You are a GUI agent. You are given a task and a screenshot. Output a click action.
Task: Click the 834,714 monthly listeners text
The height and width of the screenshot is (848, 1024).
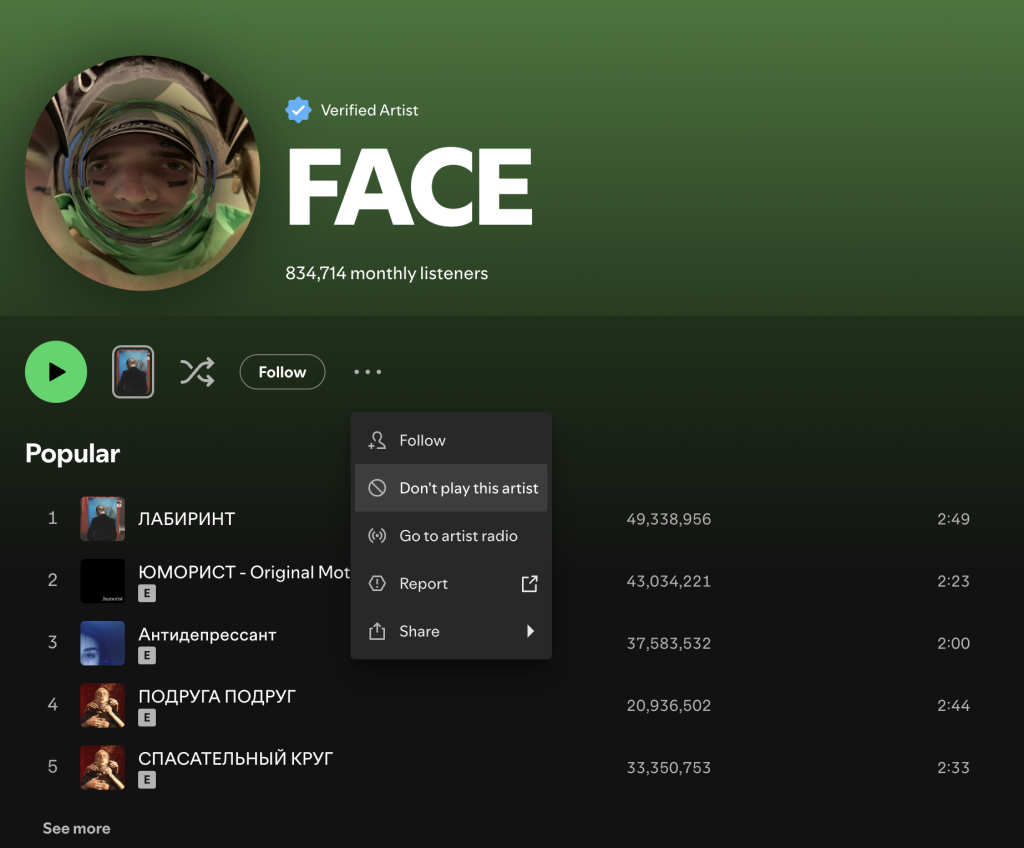(x=387, y=273)
